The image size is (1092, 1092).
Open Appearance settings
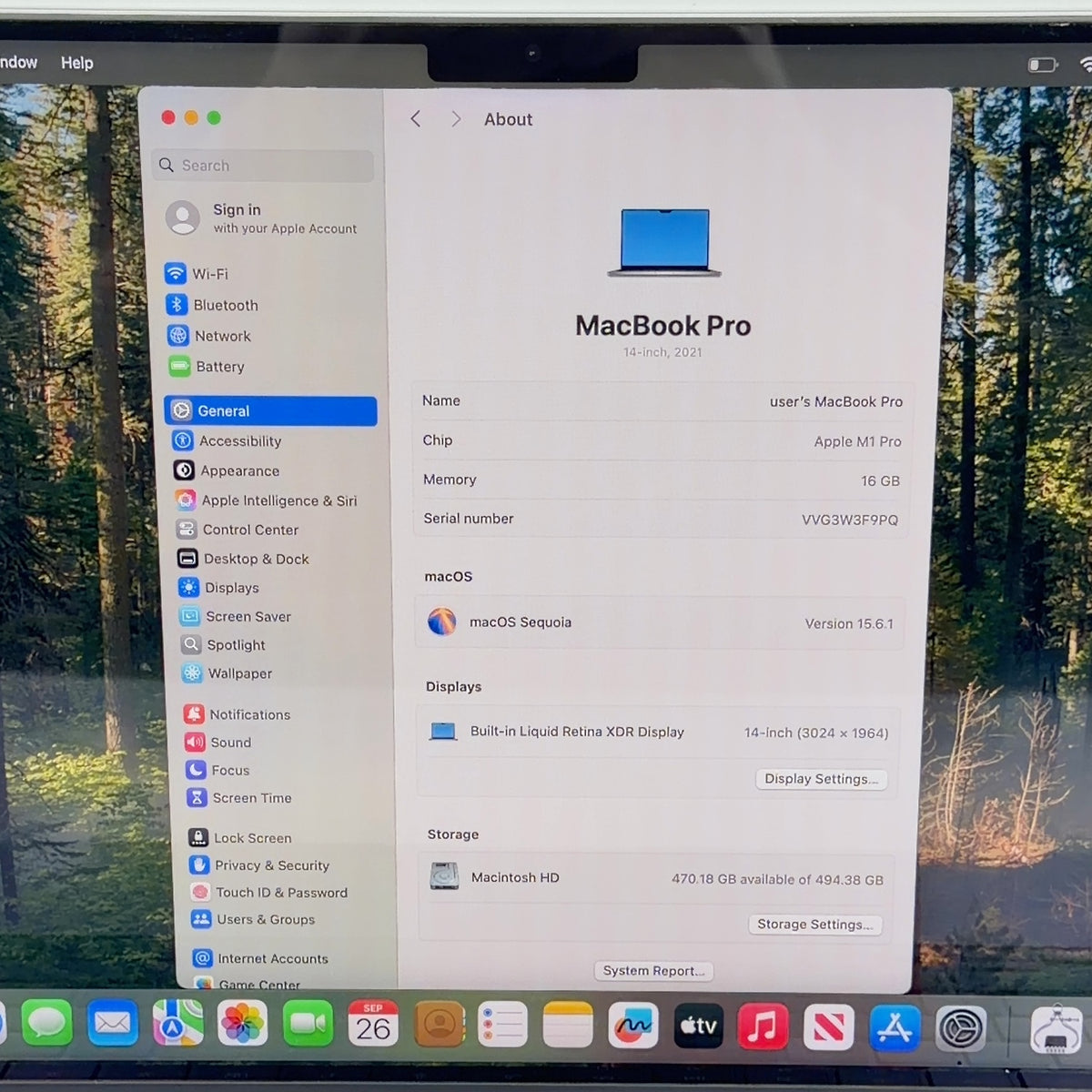[227, 470]
